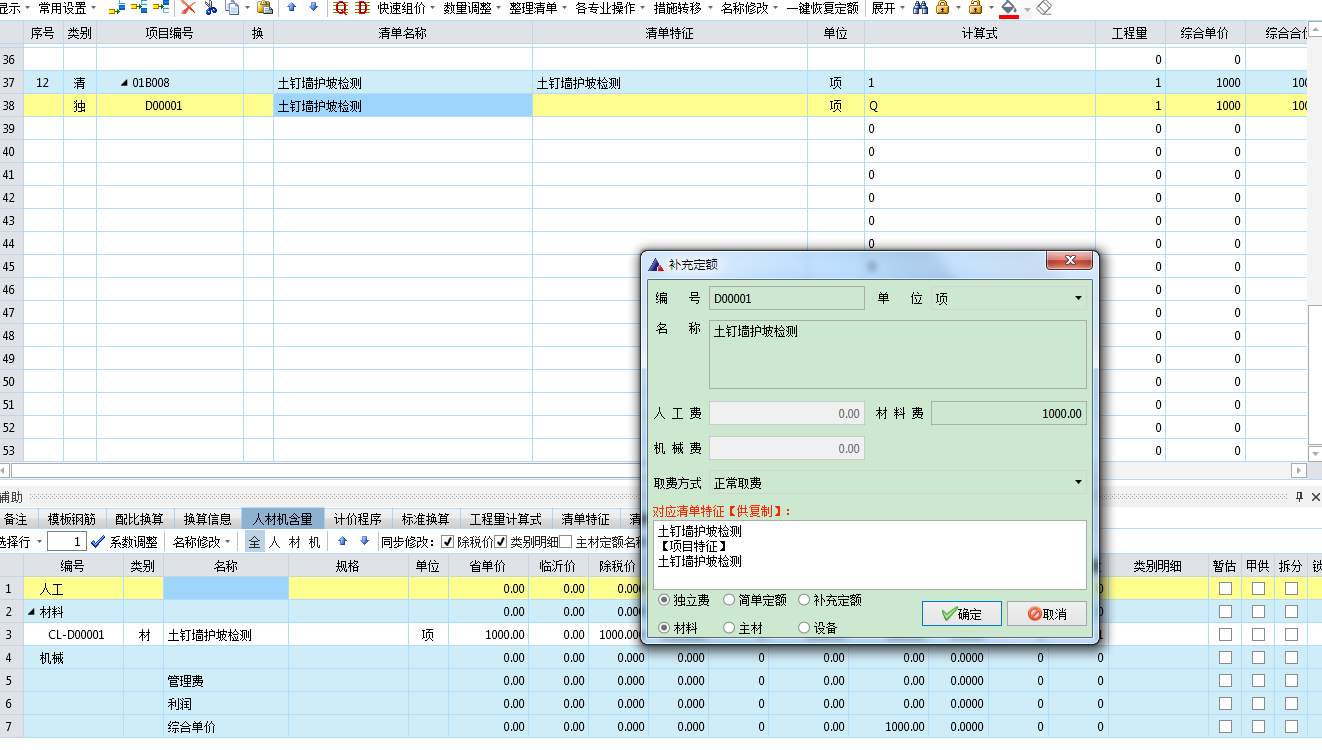1322x750 pixels.
Task: Switch to 计价程序 tab
Action: (358, 519)
